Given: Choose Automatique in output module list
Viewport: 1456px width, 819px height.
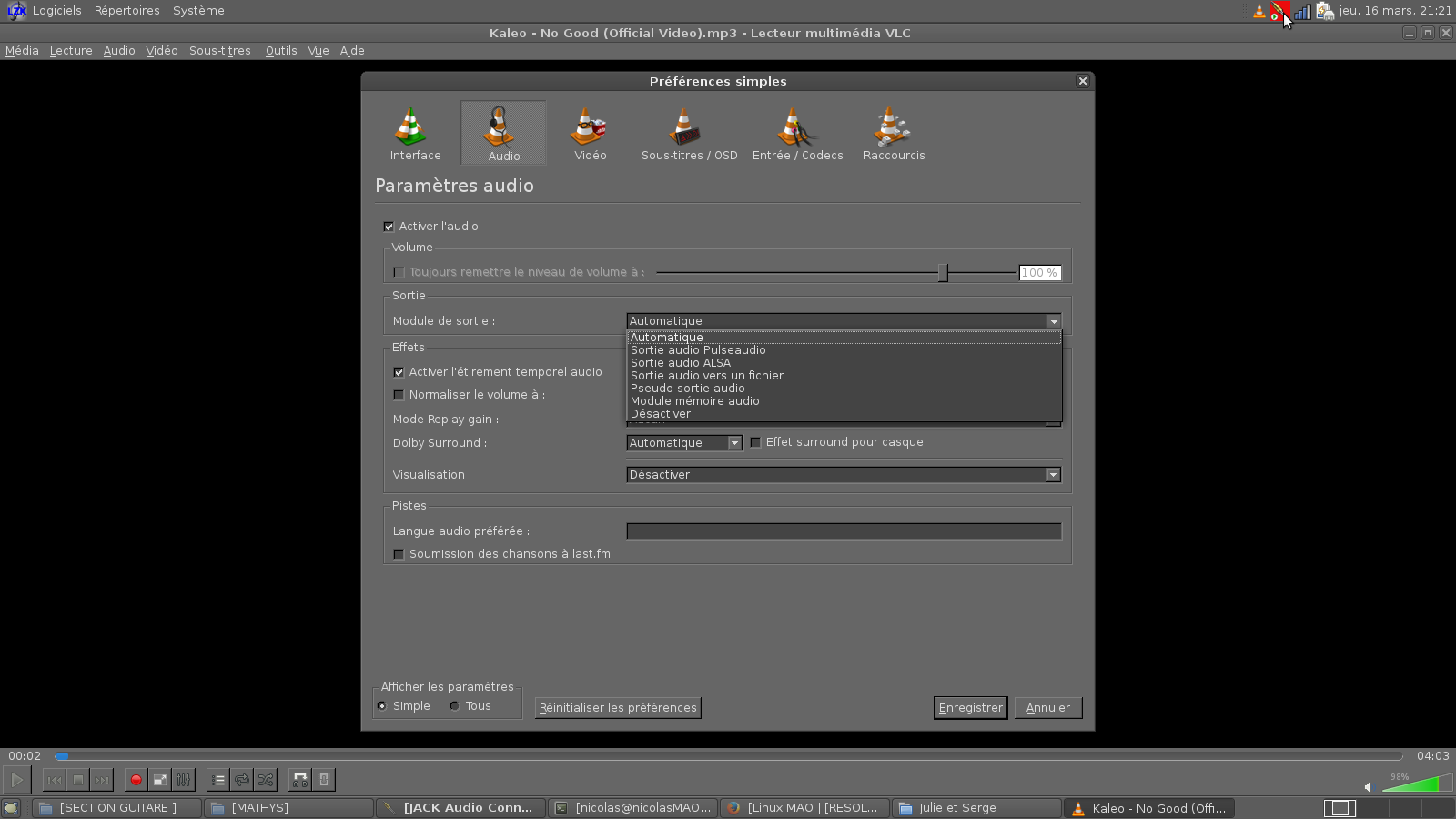Looking at the screenshot, I should (x=844, y=338).
